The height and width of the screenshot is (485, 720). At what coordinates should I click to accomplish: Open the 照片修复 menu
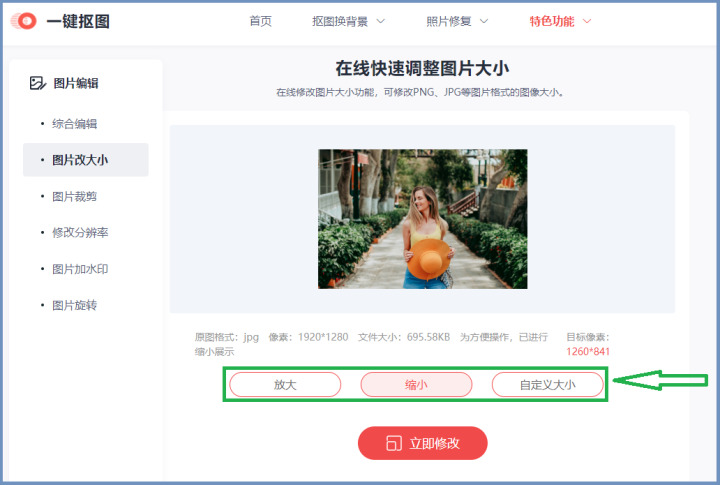[x=449, y=21]
